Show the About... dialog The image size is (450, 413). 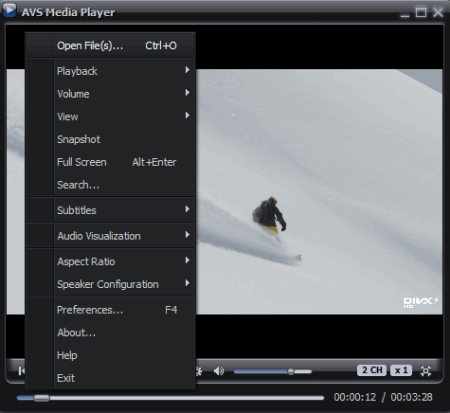tap(110, 332)
